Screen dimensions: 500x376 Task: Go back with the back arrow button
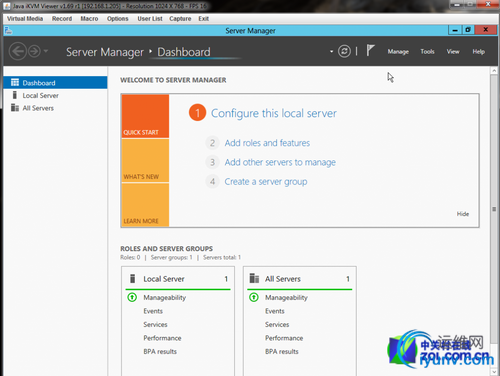pyautogui.click(x=17, y=52)
